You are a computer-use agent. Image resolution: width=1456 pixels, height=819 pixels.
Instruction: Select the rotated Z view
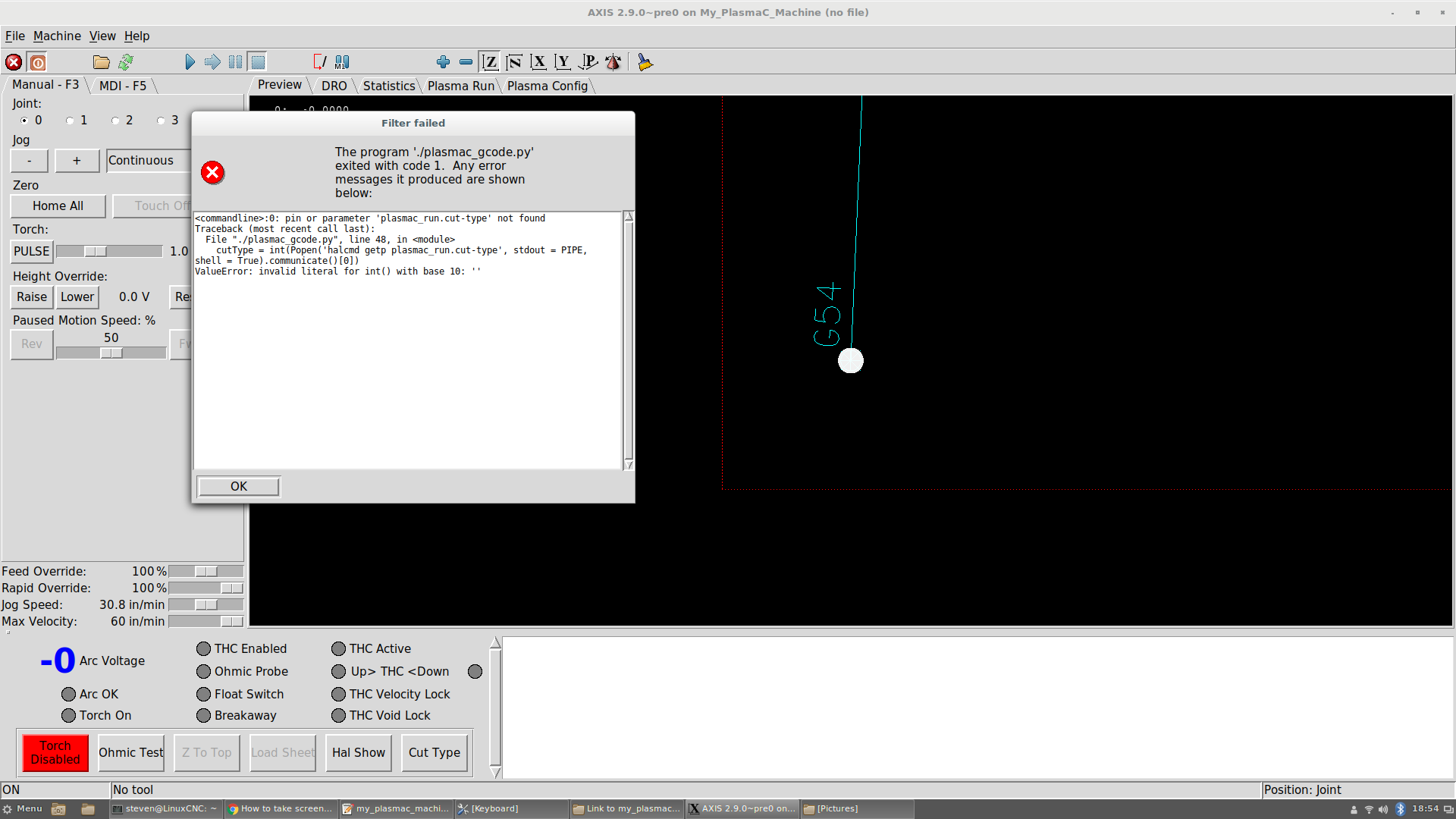point(514,62)
